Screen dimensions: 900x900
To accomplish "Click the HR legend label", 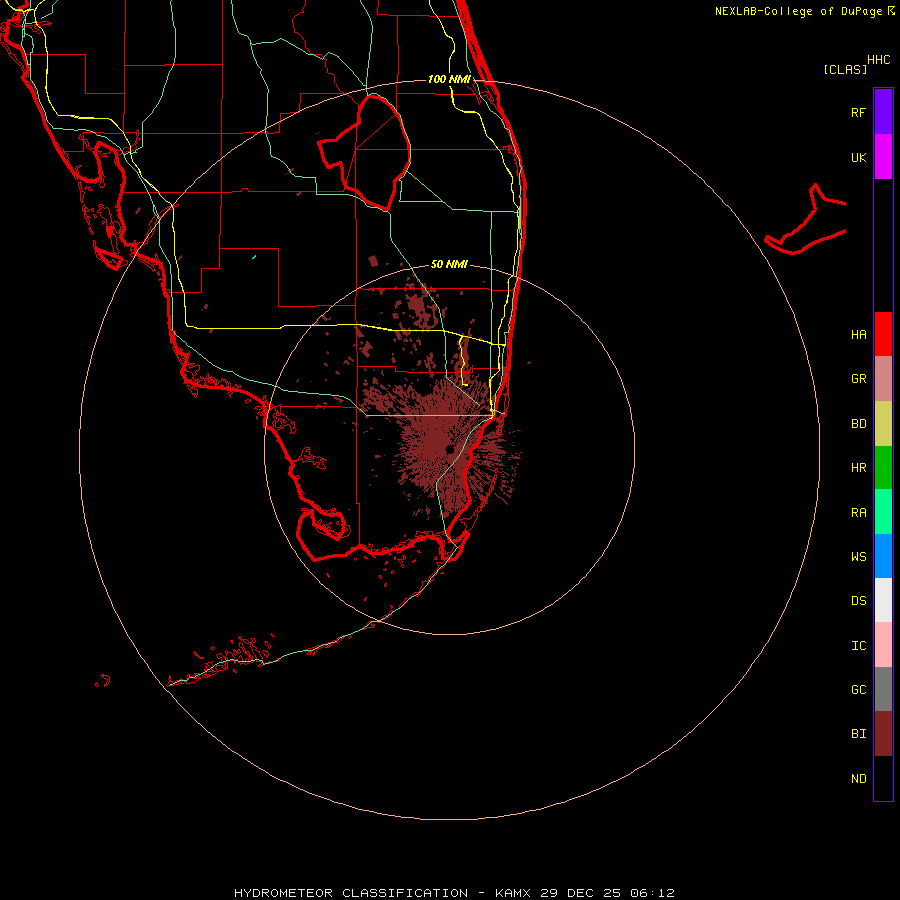I will click(858, 468).
